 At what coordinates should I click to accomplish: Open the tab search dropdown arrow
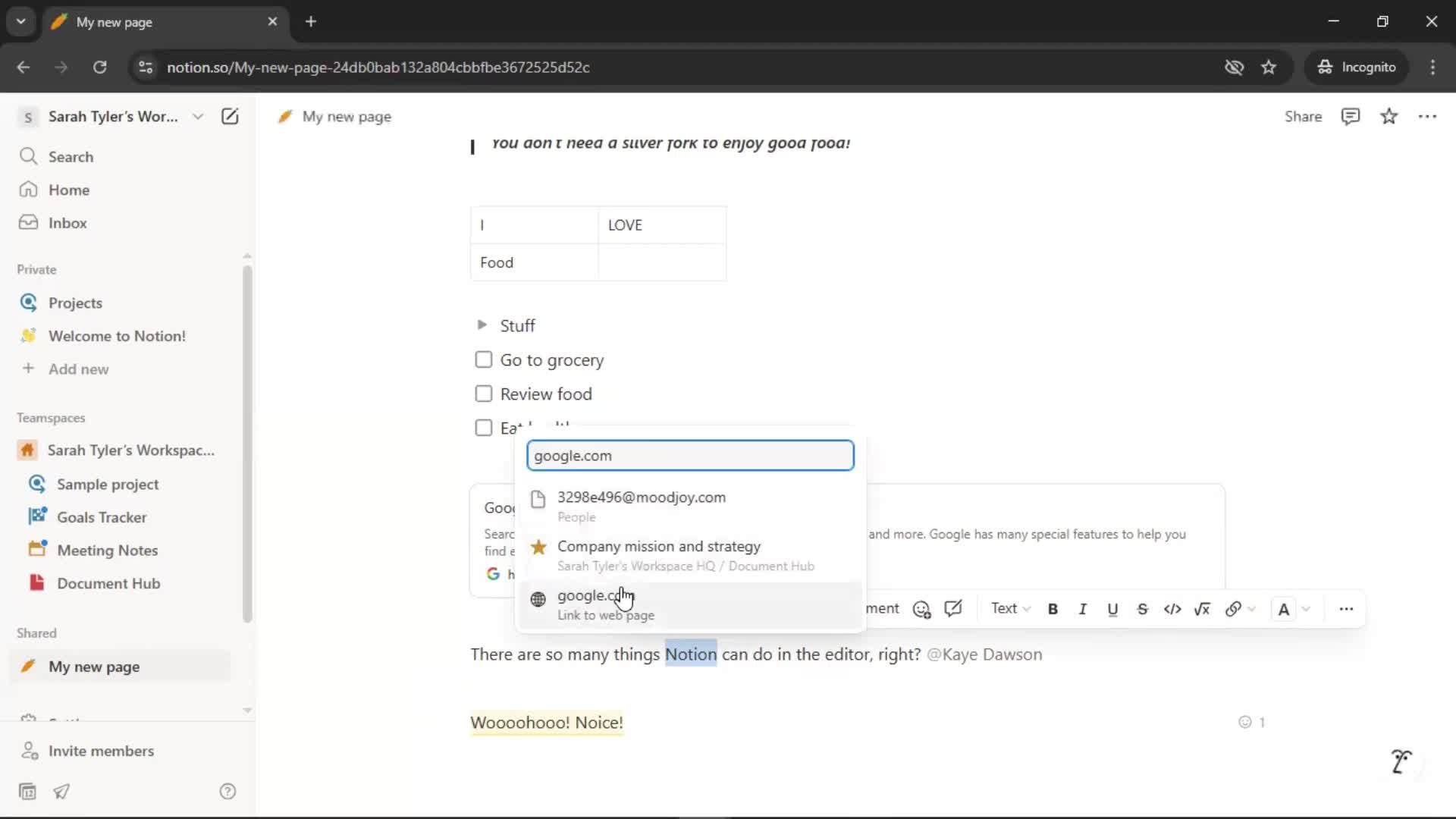[20, 21]
